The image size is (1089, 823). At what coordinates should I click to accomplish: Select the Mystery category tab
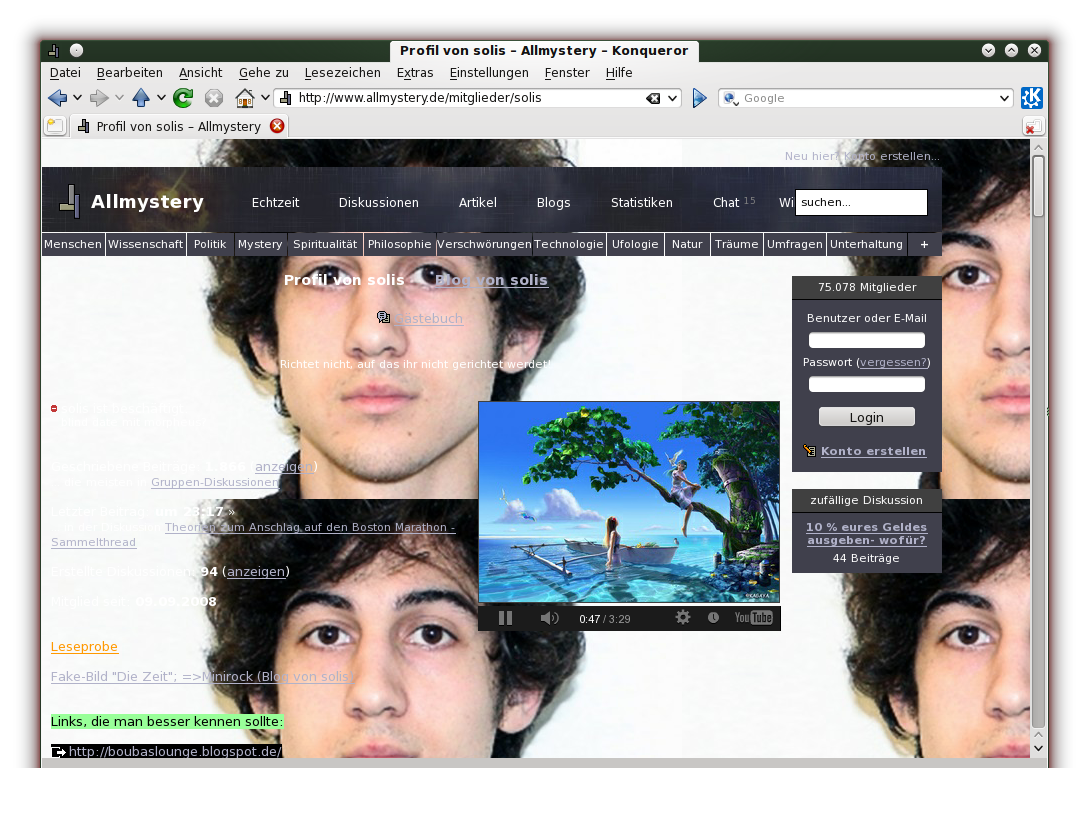(260, 244)
